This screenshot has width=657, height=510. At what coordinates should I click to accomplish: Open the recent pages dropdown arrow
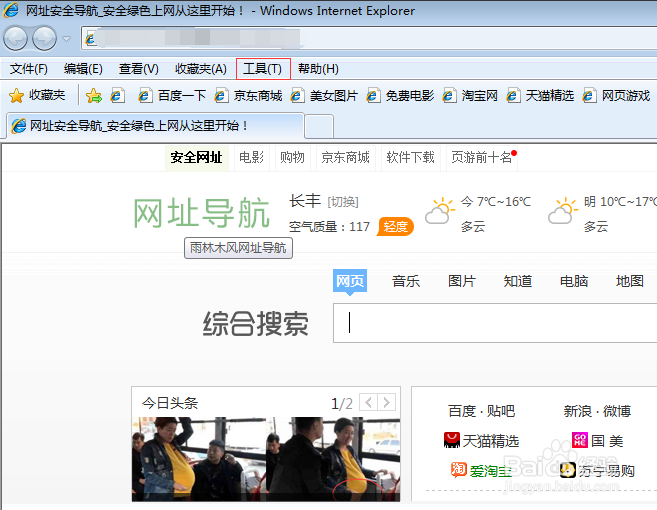pyautogui.click(x=66, y=39)
